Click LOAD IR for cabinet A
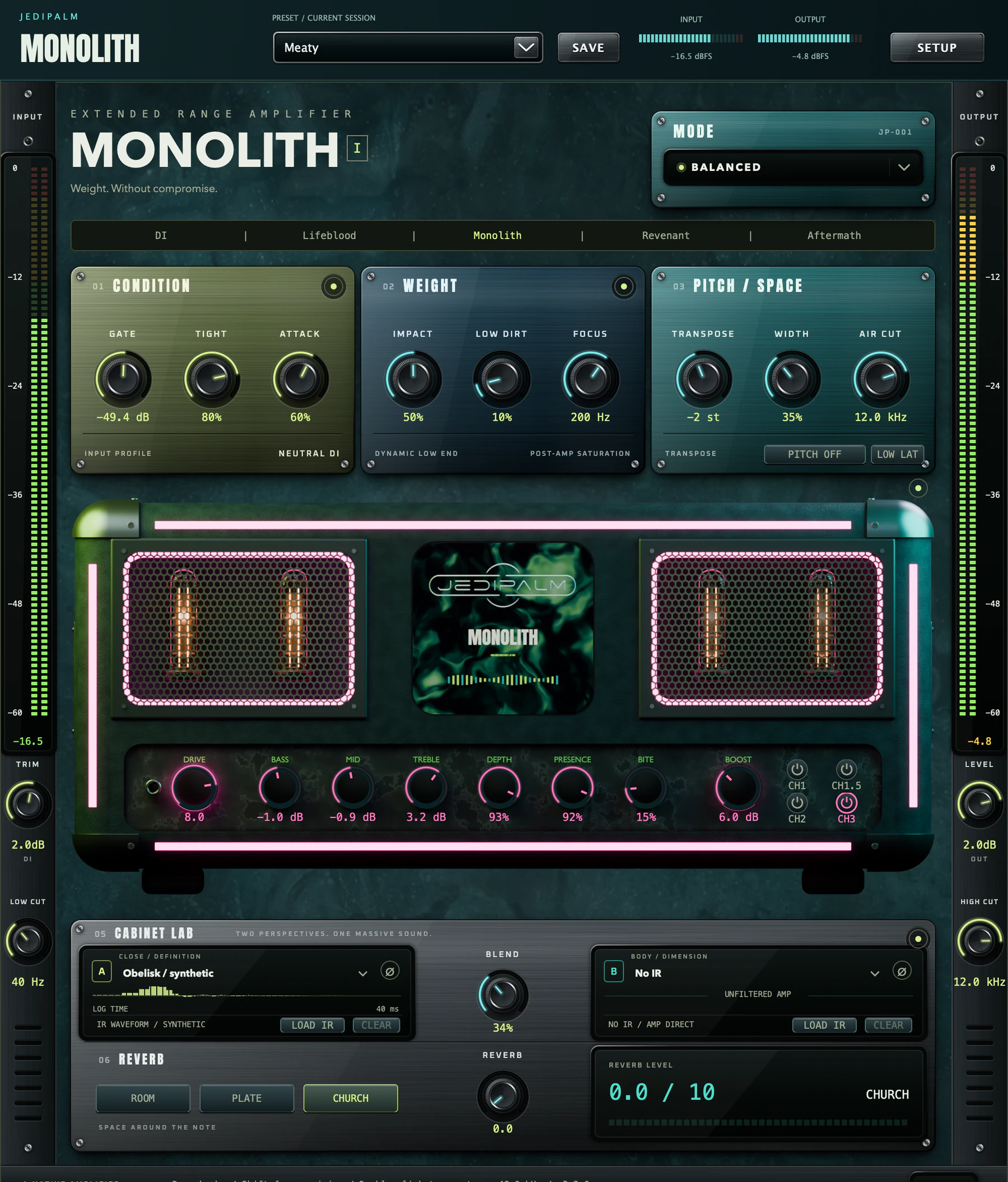The image size is (1008, 1182). click(312, 1025)
